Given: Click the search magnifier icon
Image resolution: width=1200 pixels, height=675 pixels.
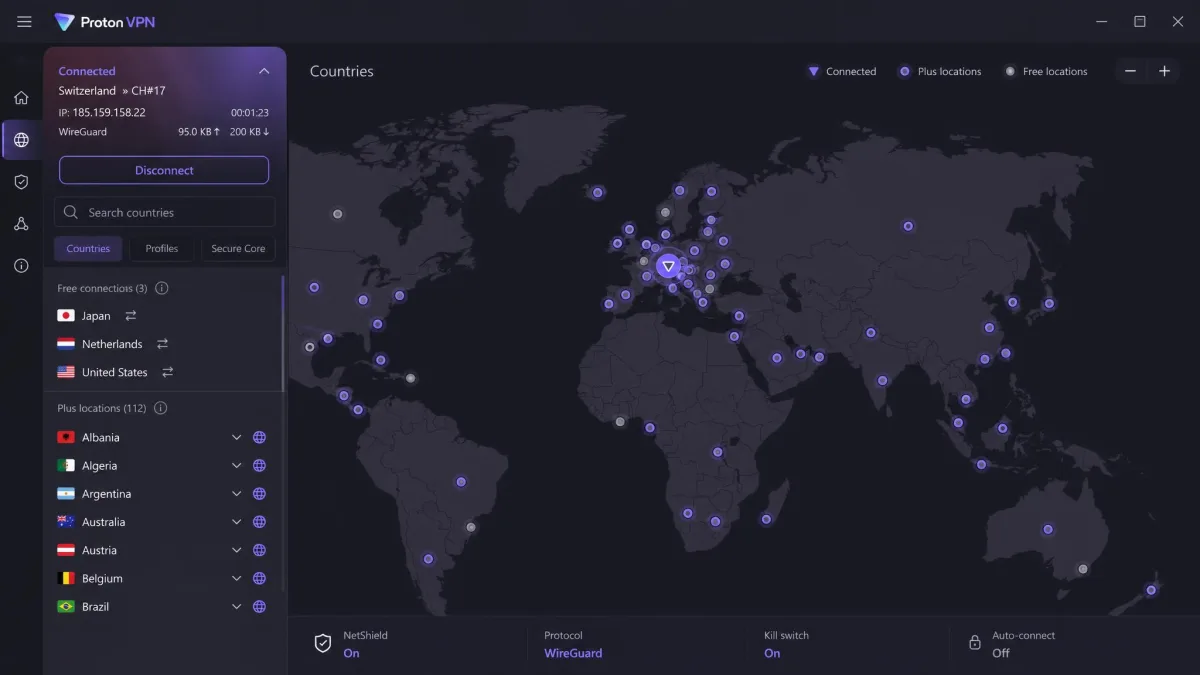Looking at the screenshot, I should point(71,212).
